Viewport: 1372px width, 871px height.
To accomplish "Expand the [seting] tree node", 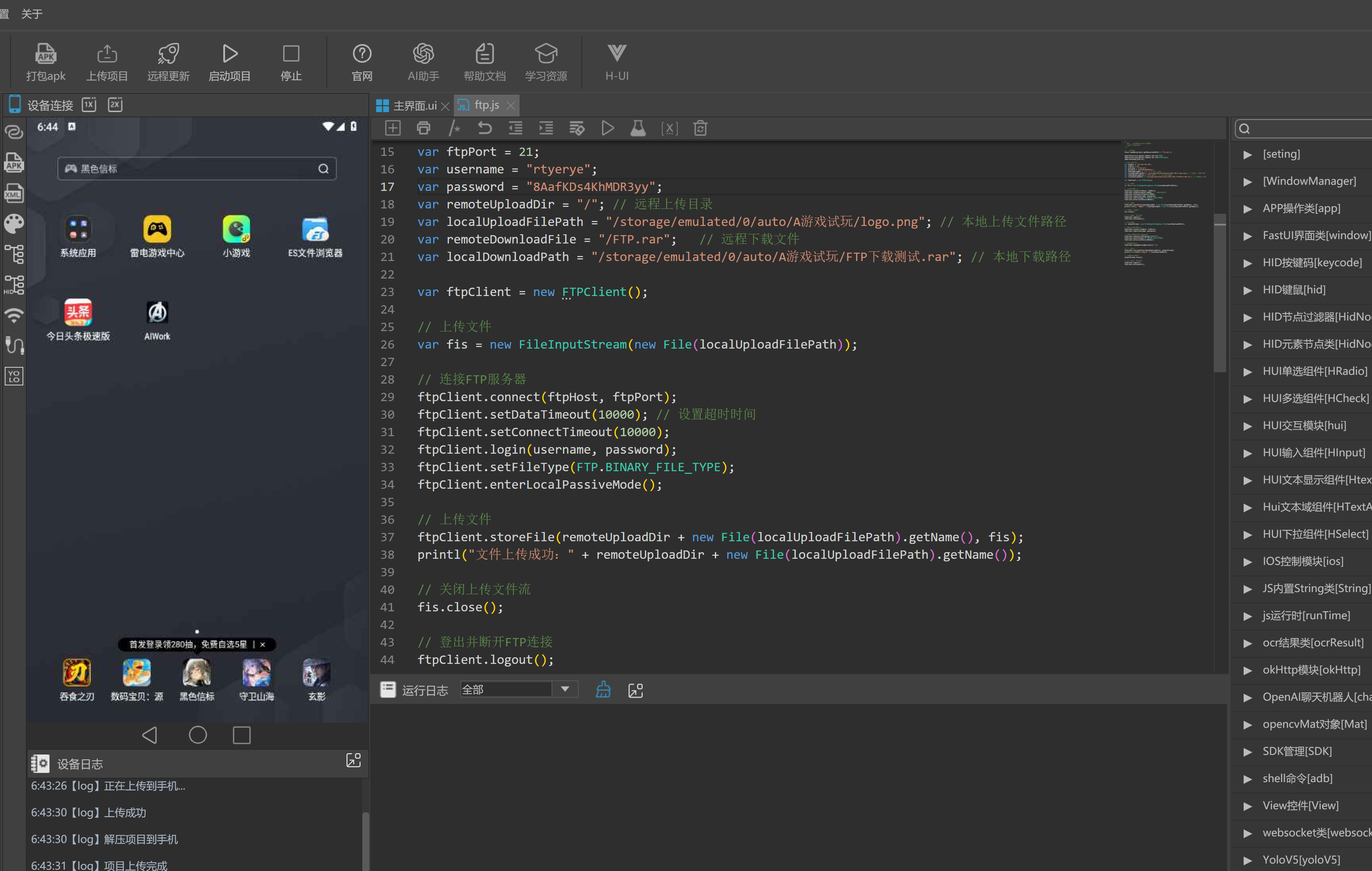I will pos(1248,155).
